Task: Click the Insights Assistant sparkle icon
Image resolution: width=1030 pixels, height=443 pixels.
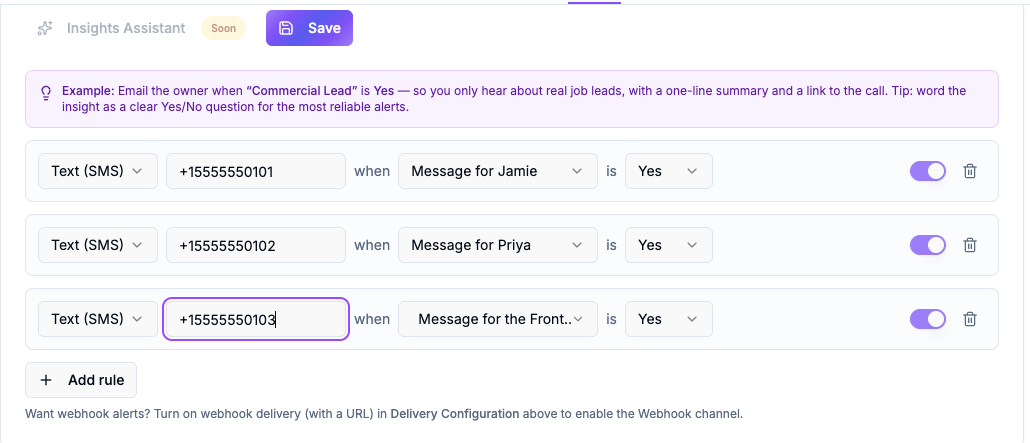Action: (x=45, y=28)
